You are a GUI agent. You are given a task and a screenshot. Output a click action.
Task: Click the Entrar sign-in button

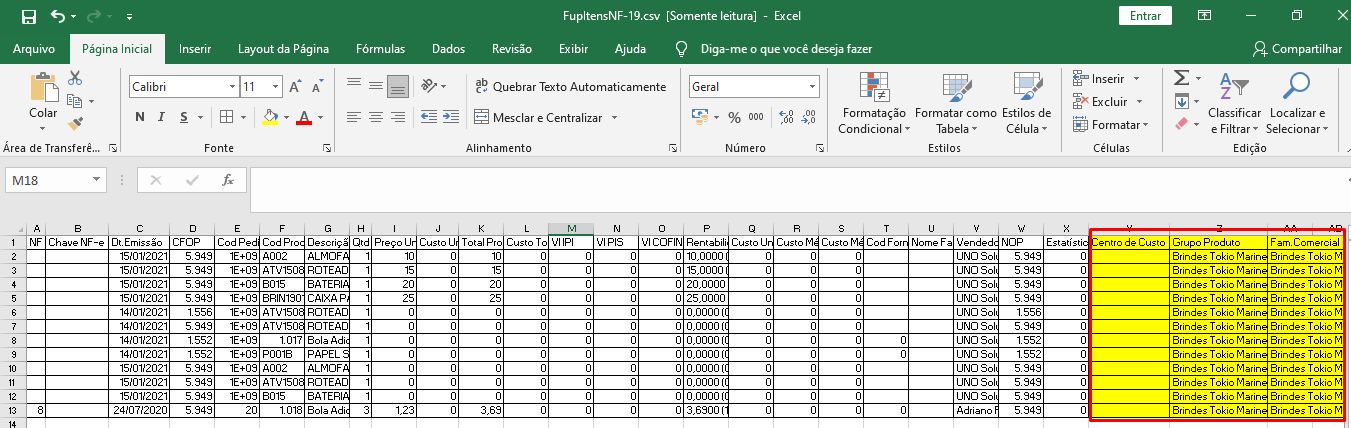[x=1145, y=16]
